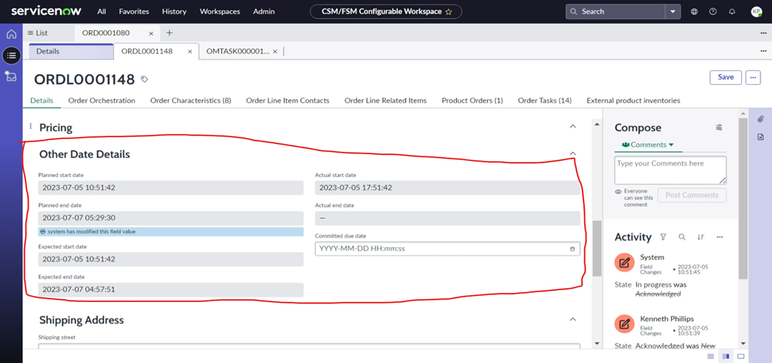Open sub-tab bar overflow ellipsis
The height and width of the screenshot is (363, 772).
pos(763,51)
